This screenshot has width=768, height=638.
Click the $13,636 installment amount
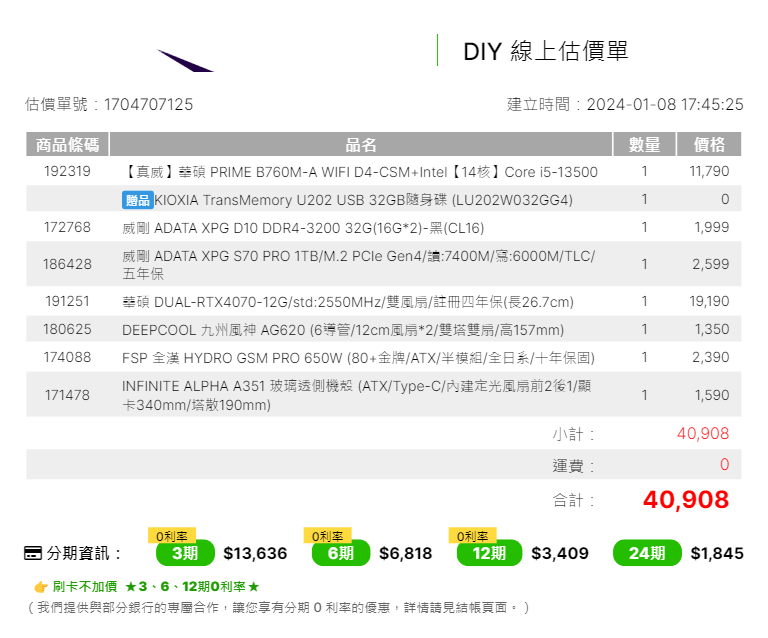255,553
